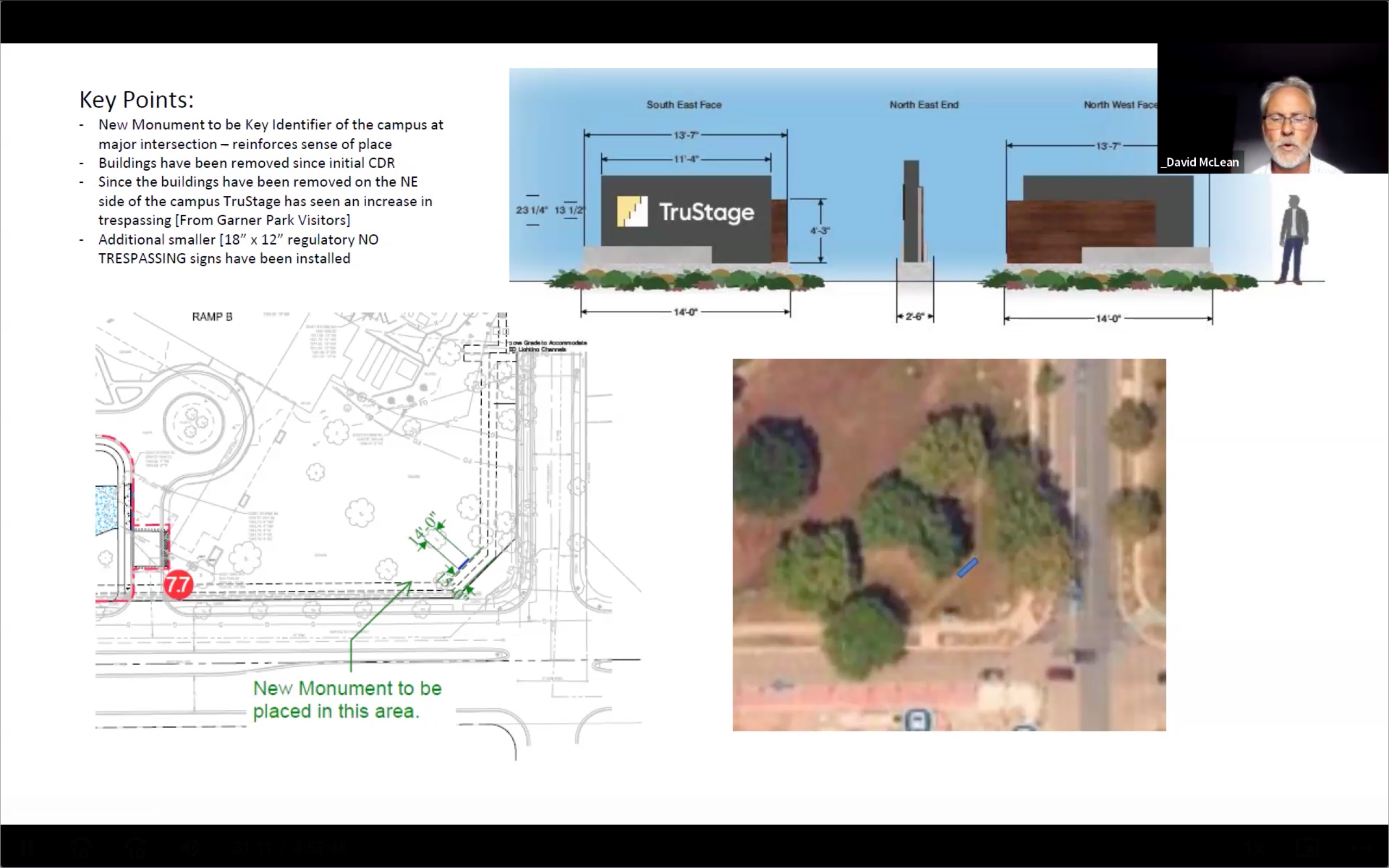Click the David McLean webcam thumbnail
1389x868 pixels.
pos(1272,109)
